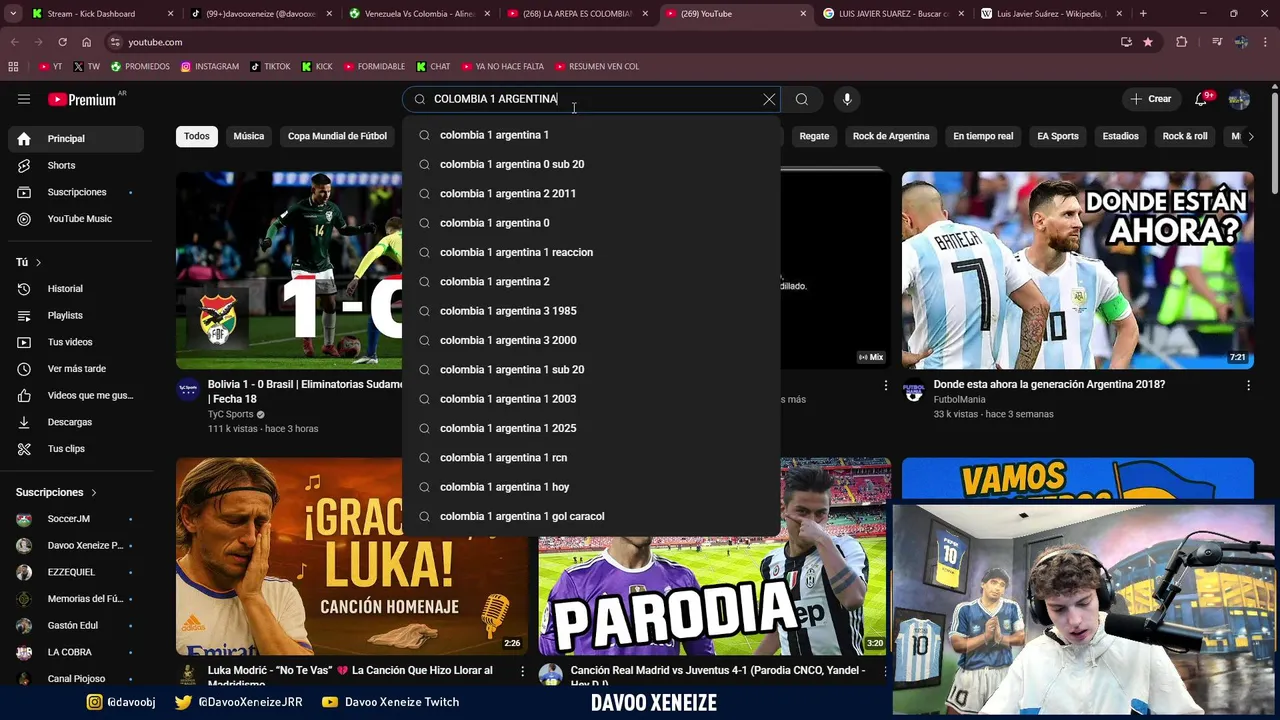
Task: Click the FutbolMania channel name
Action: 959,399
